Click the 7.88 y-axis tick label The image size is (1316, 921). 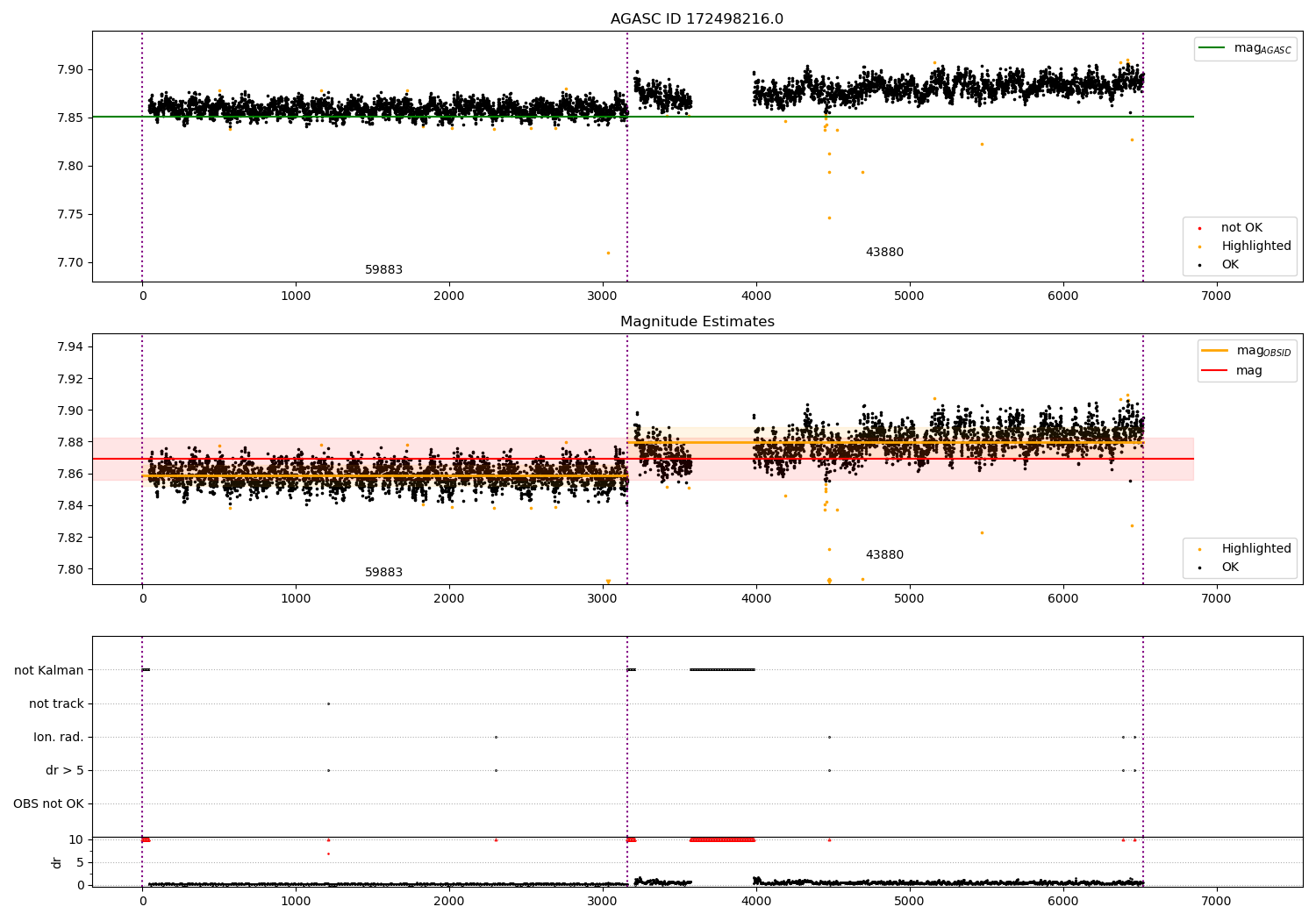[x=70, y=442]
